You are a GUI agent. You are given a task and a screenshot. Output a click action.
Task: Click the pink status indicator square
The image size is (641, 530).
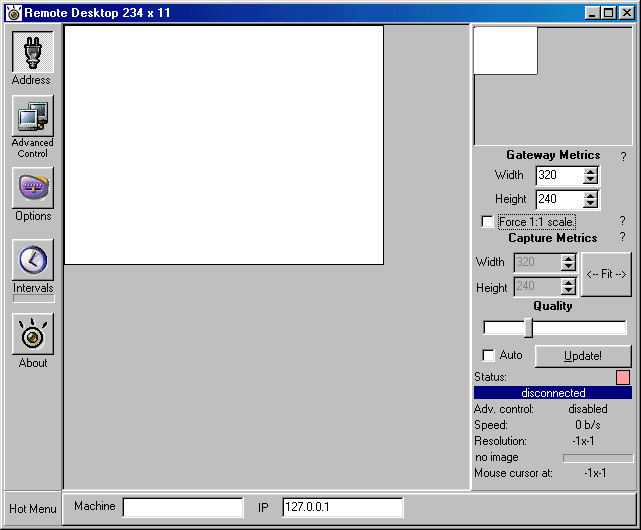(x=623, y=377)
